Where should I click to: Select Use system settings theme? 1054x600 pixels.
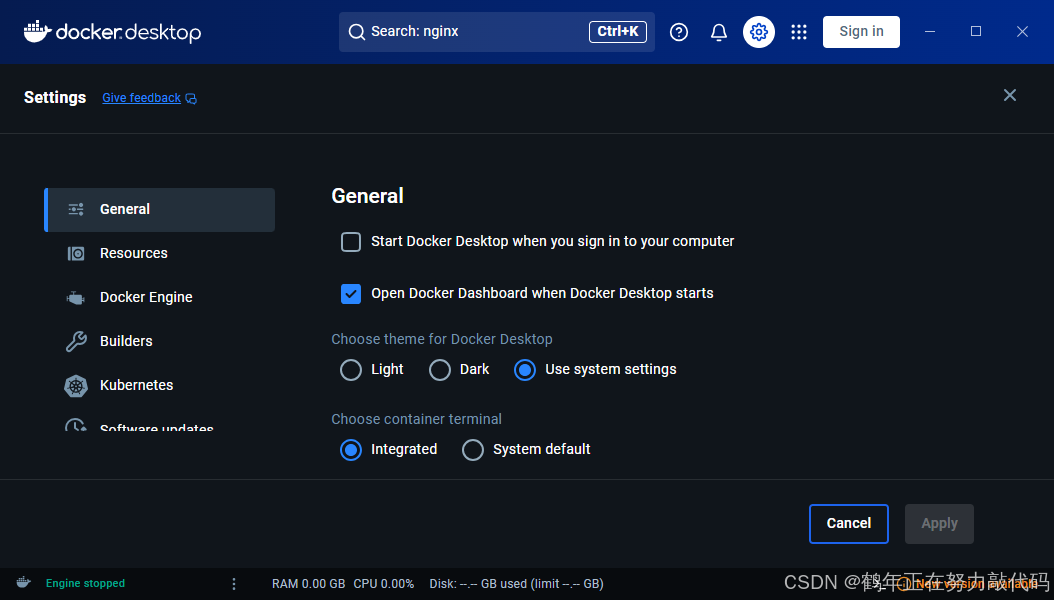coord(525,370)
